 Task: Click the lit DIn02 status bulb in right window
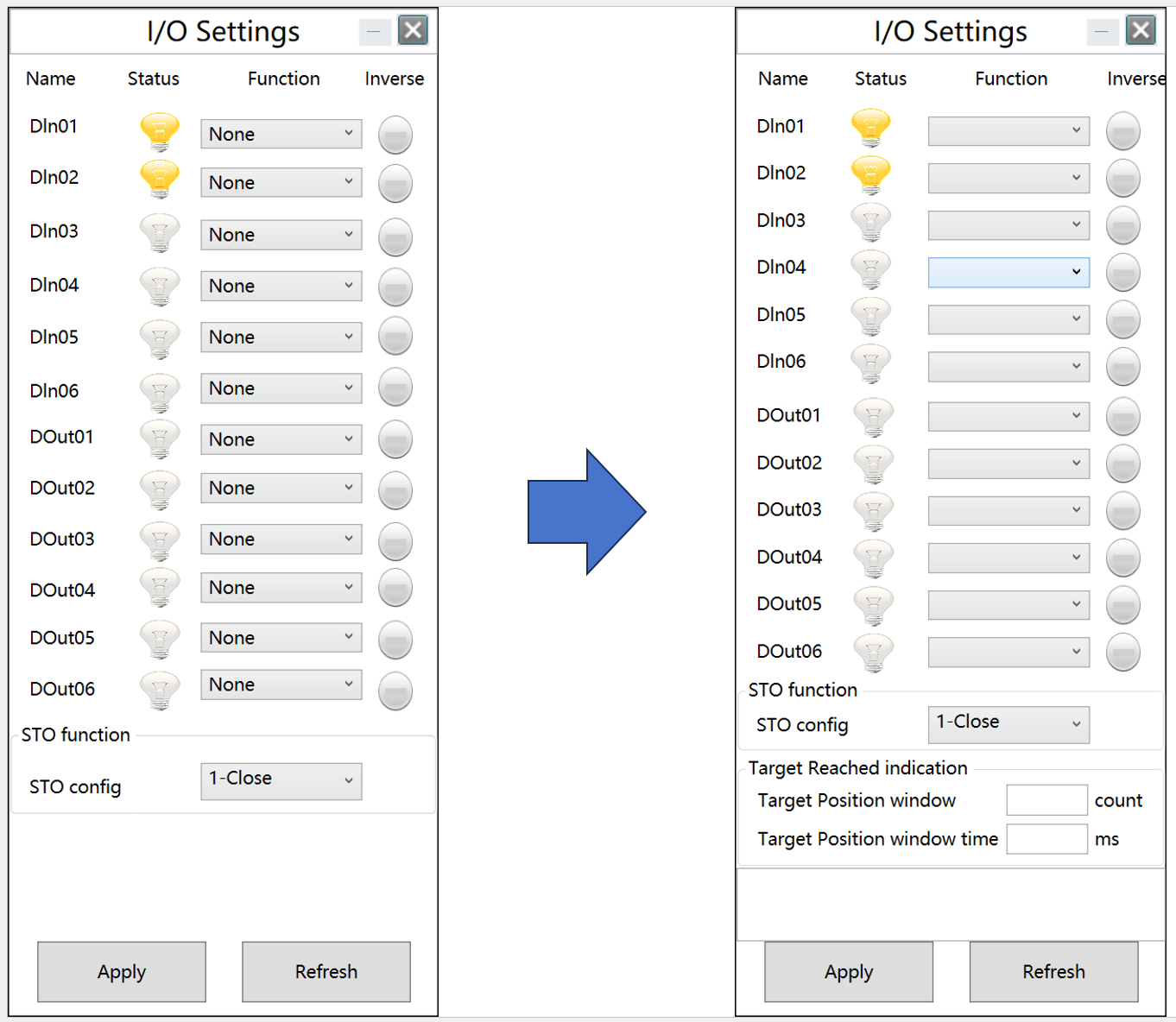point(870,174)
